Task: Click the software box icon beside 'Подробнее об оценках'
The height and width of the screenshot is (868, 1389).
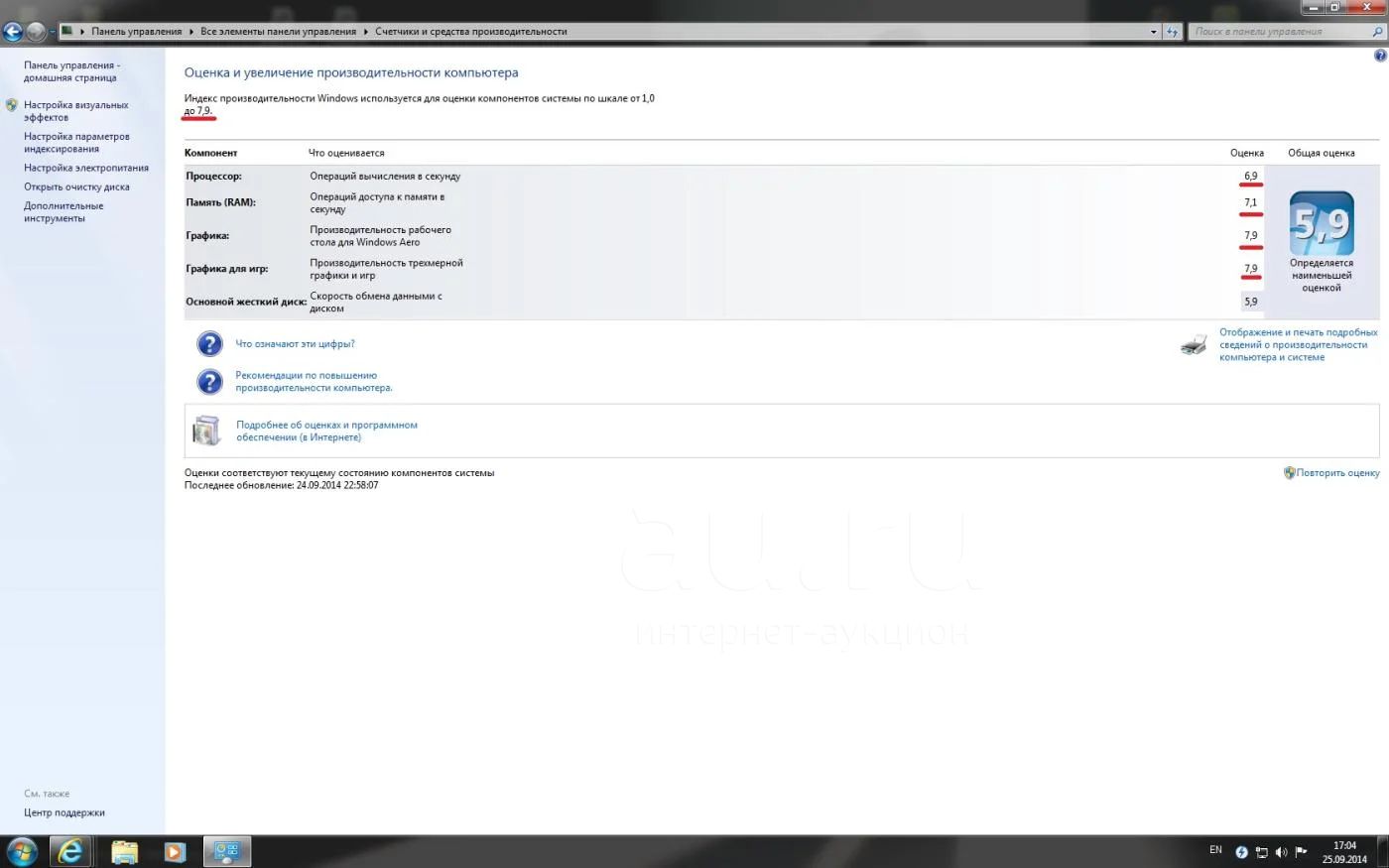Action: tap(206, 431)
